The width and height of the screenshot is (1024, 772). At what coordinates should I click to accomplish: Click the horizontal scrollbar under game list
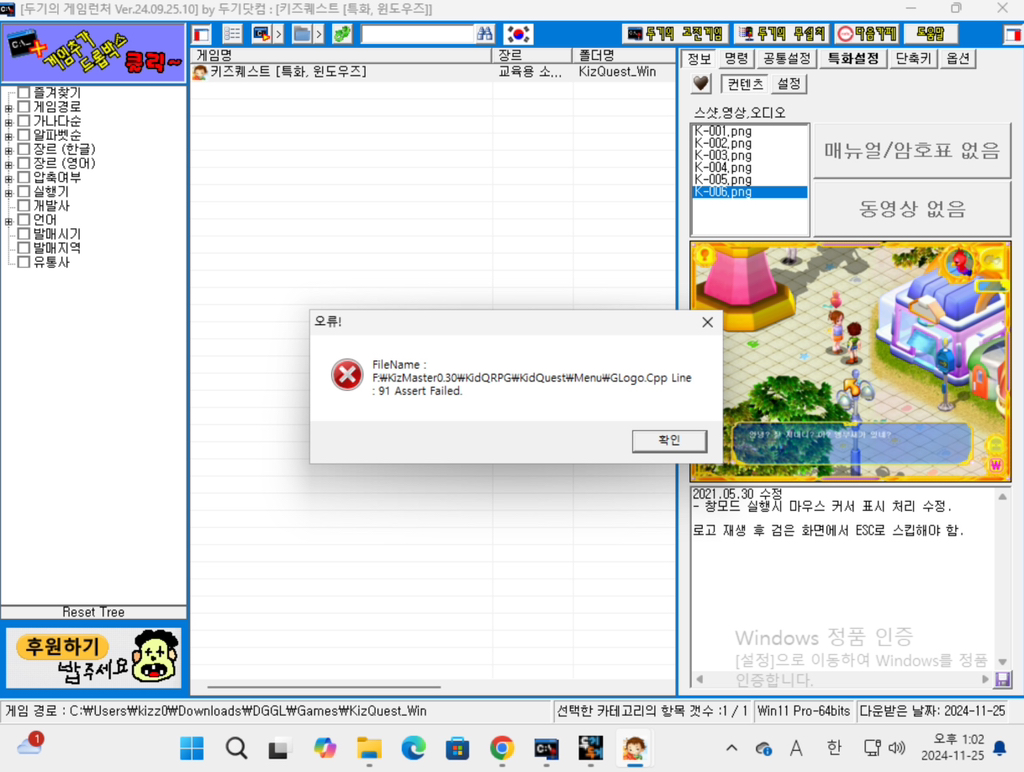point(324,687)
